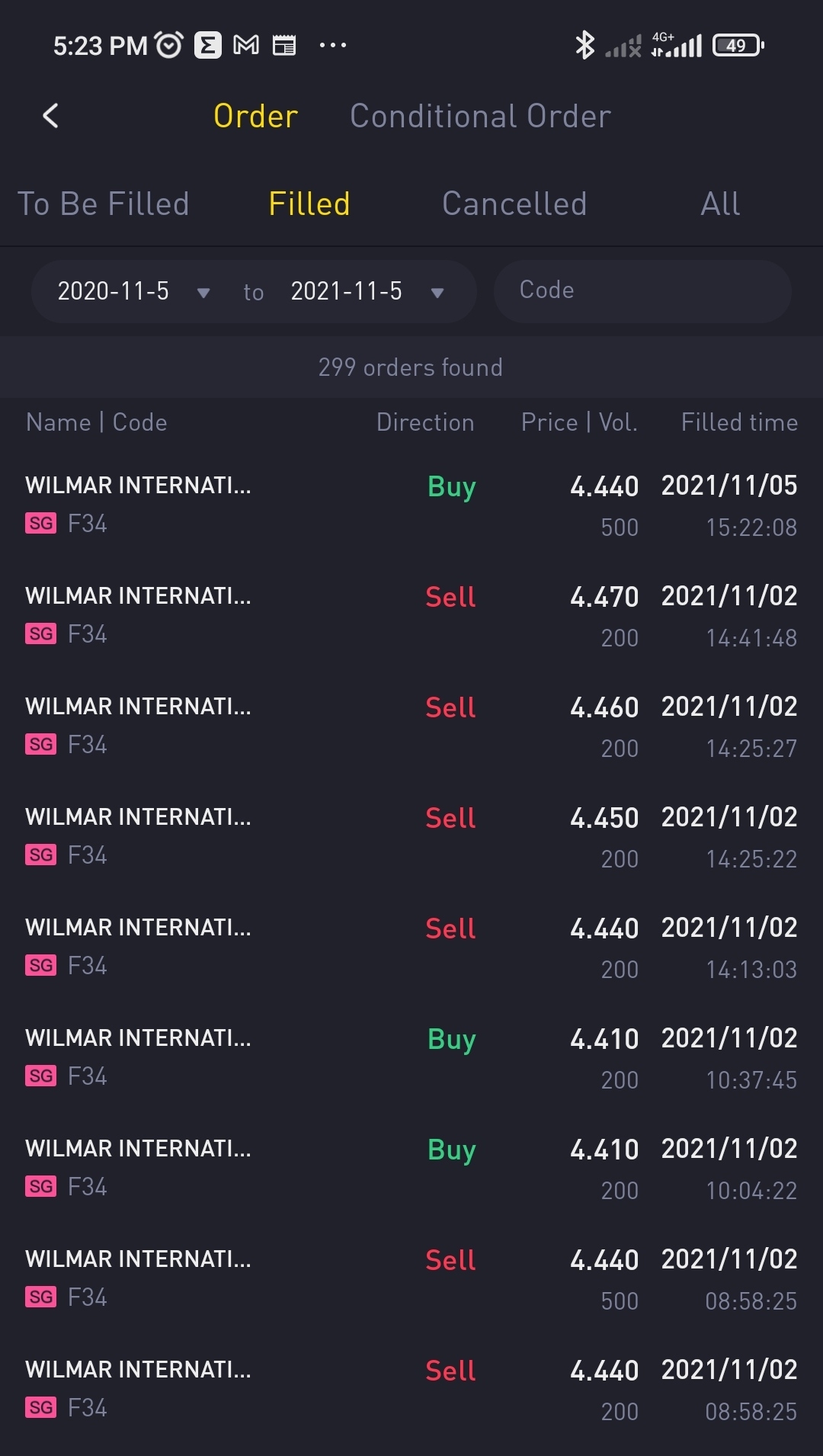Tap the battery indicator icon
Screen dimensions: 823x1456
tap(738, 46)
